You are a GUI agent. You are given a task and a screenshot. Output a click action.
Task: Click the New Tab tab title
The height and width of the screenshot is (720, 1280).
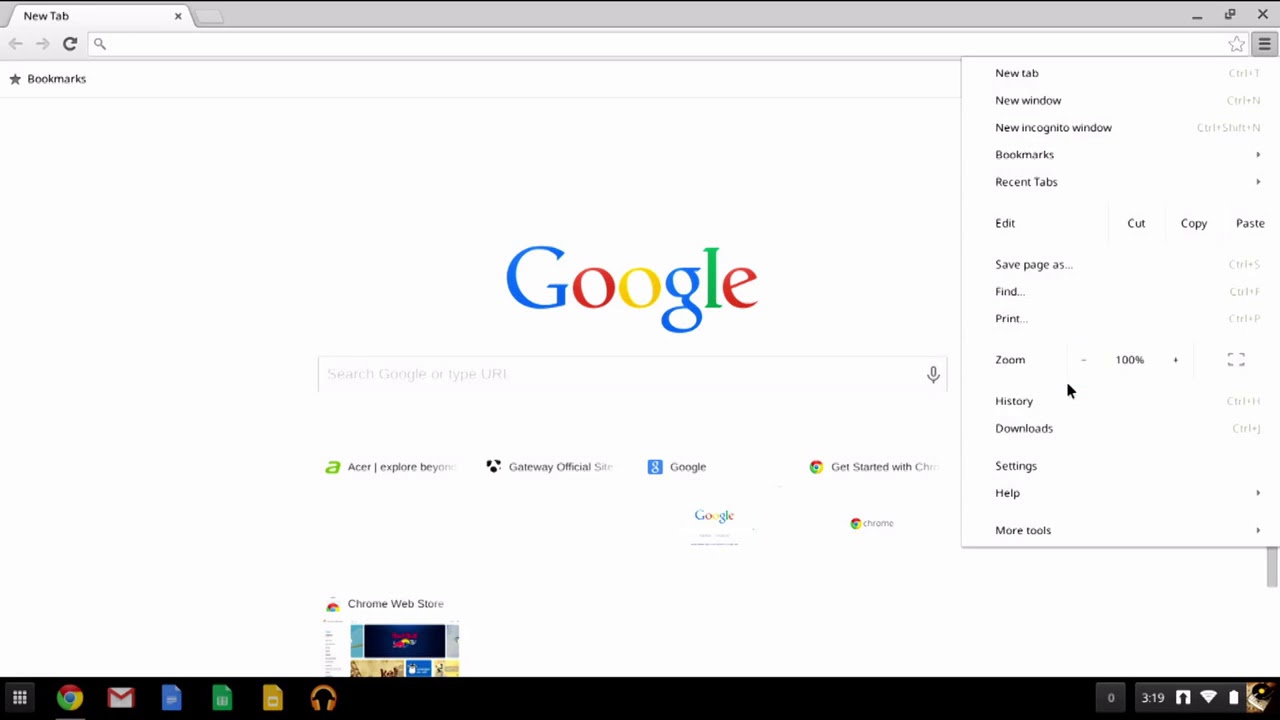click(46, 16)
